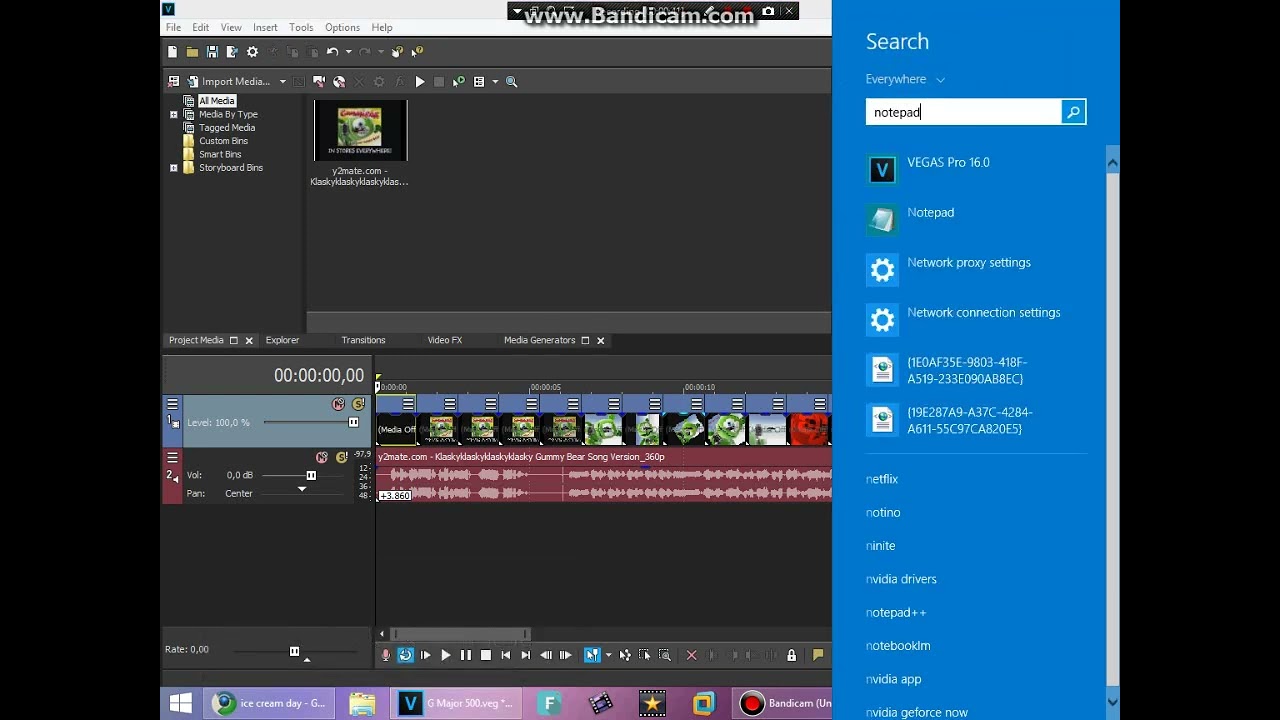This screenshot has width=1280, height=720.
Task: Select the Smart Bins folder
Action: [220, 154]
